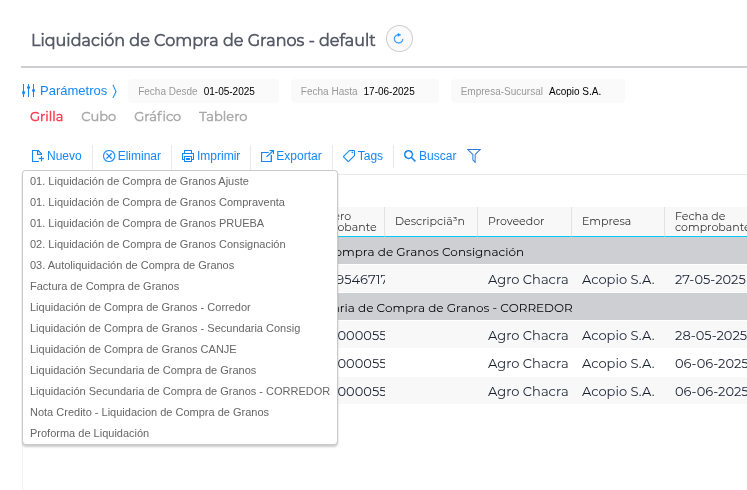Click the Exportar export icon
The width and height of the screenshot is (747, 490).
[x=267, y=156]
